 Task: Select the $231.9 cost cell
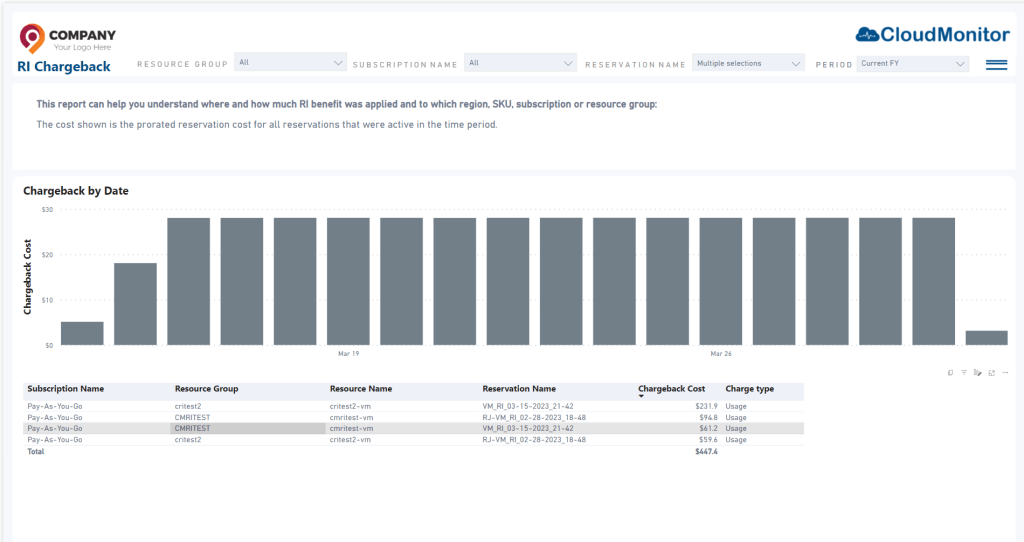(x=706, y=406)
